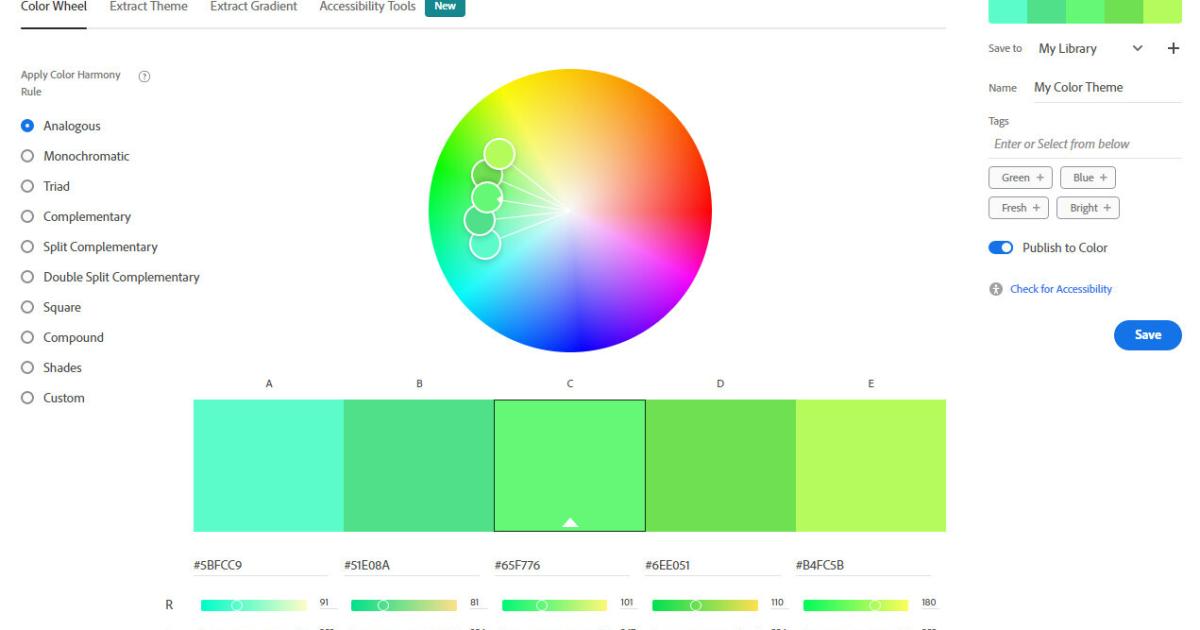Edit the hex value #65F776
Image resolution: width=1200 pixels, height=630 pixels.
click(562, 566)
